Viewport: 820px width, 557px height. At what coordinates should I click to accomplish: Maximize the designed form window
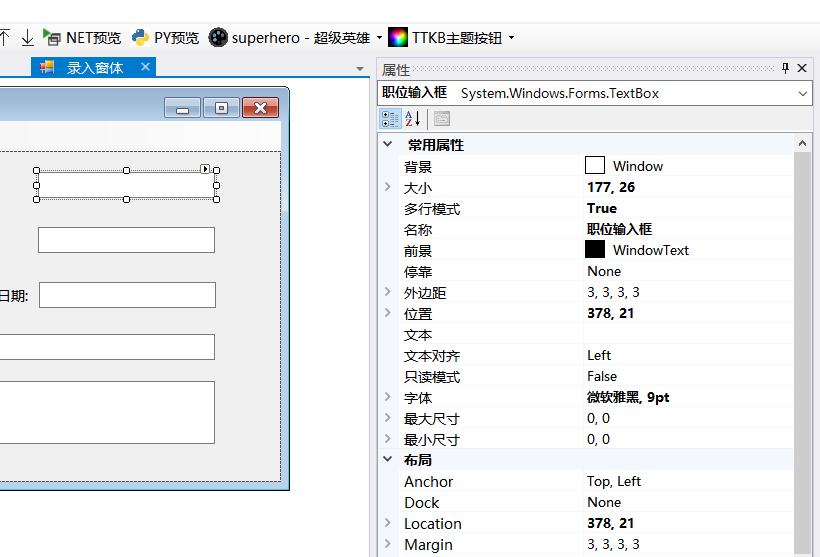[x=221, y=108]
